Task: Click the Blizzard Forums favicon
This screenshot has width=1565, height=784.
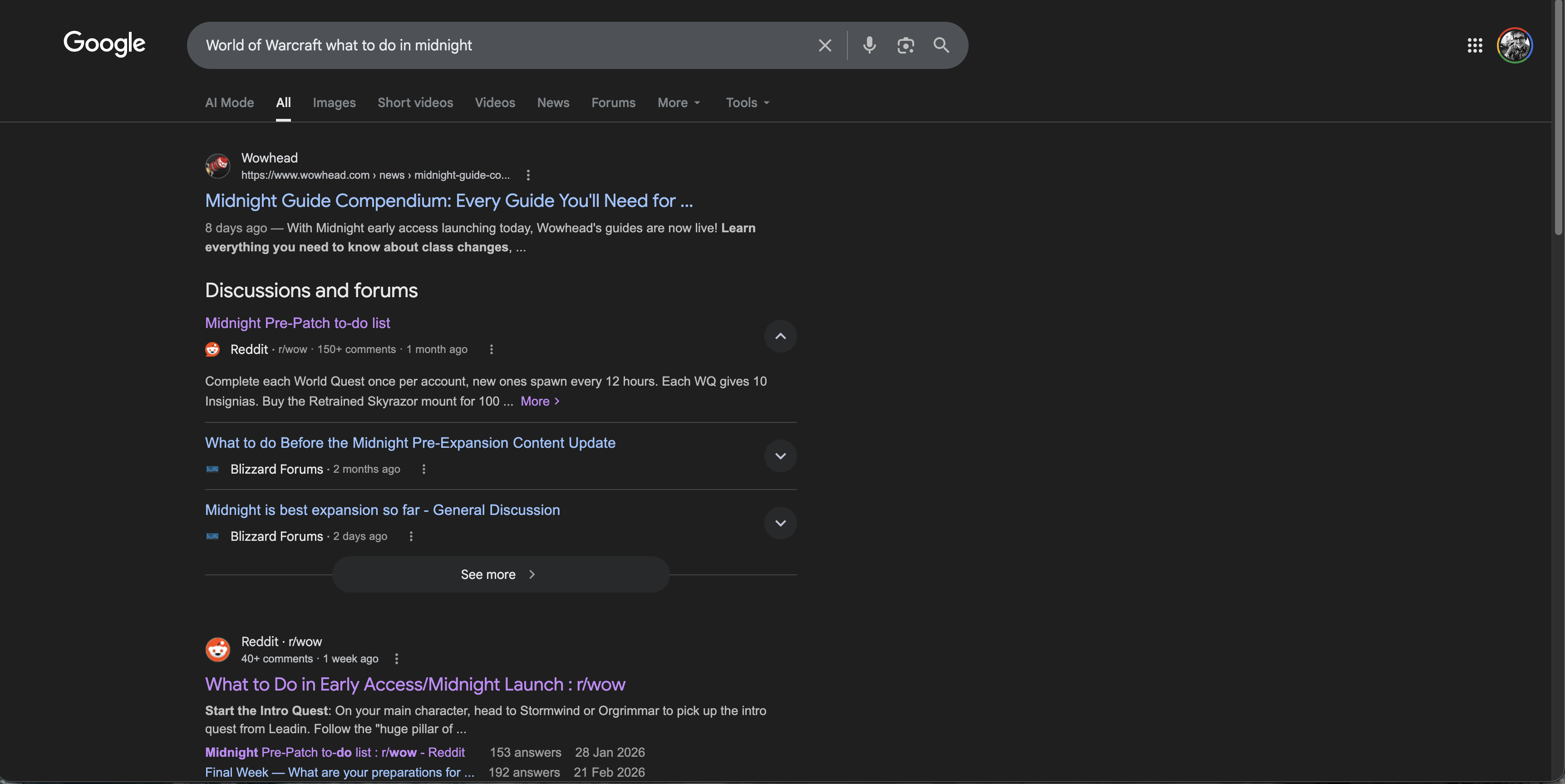Action: tap(212, 470)
